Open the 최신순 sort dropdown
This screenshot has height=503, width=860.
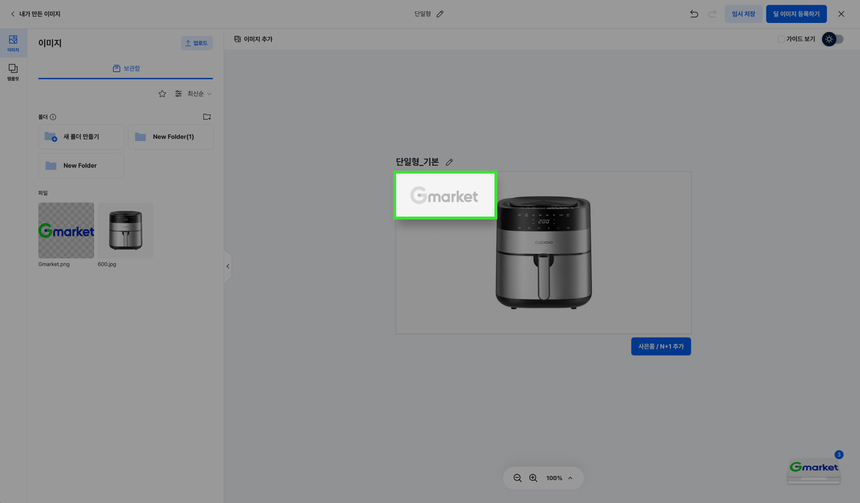pos(198,94)
